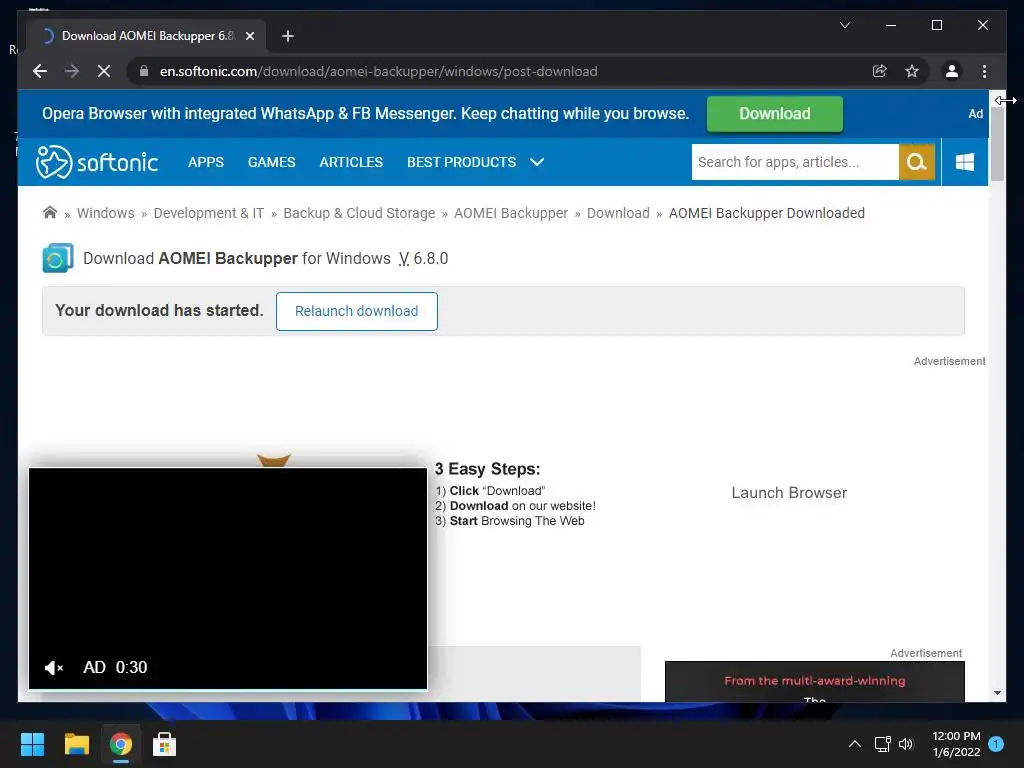1024x768 pixels.
Task: Follow Backup & Cloud Storage breadcrumb
Action: 359,213
